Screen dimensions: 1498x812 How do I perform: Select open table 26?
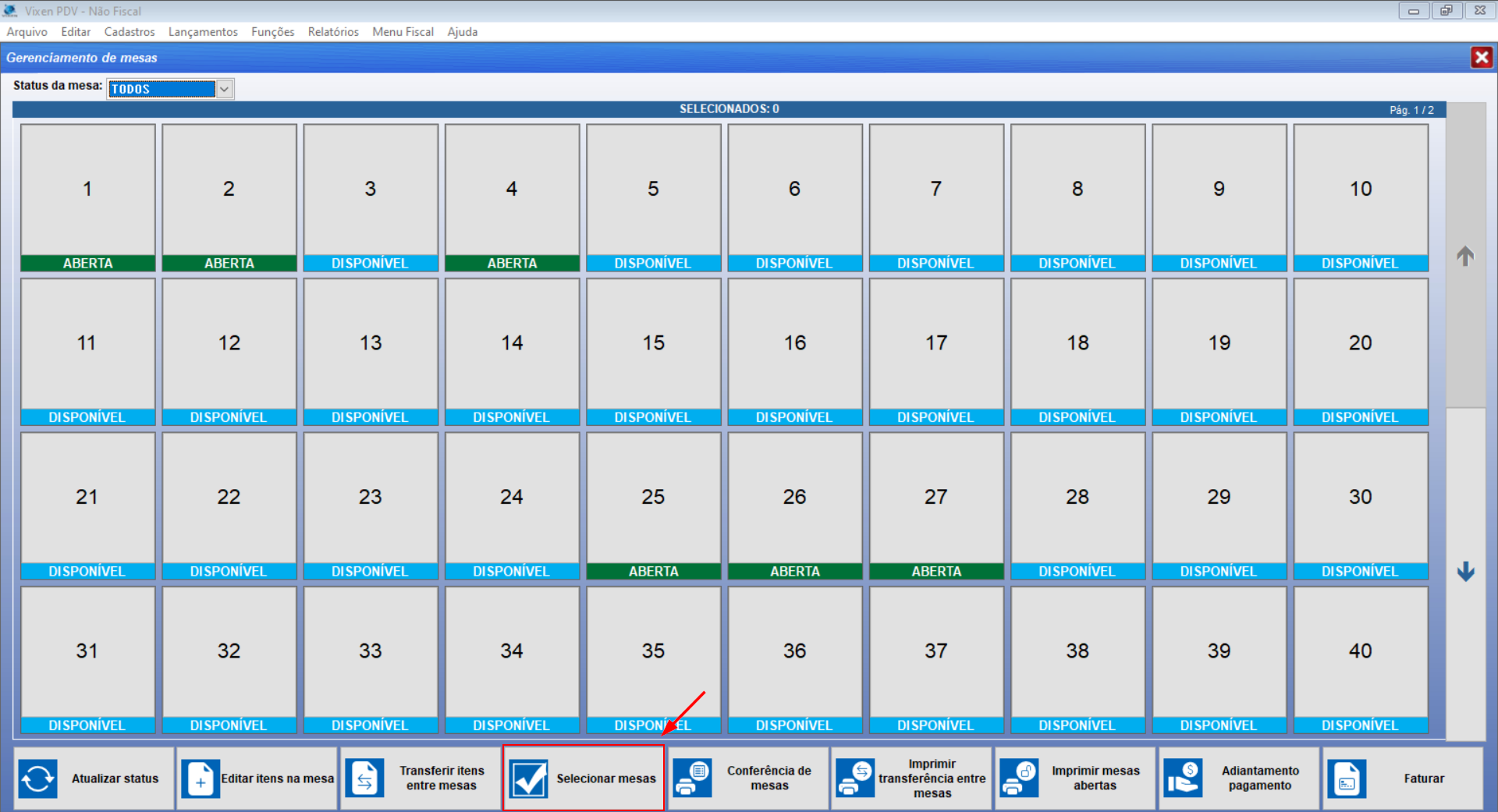pos(794,505)
